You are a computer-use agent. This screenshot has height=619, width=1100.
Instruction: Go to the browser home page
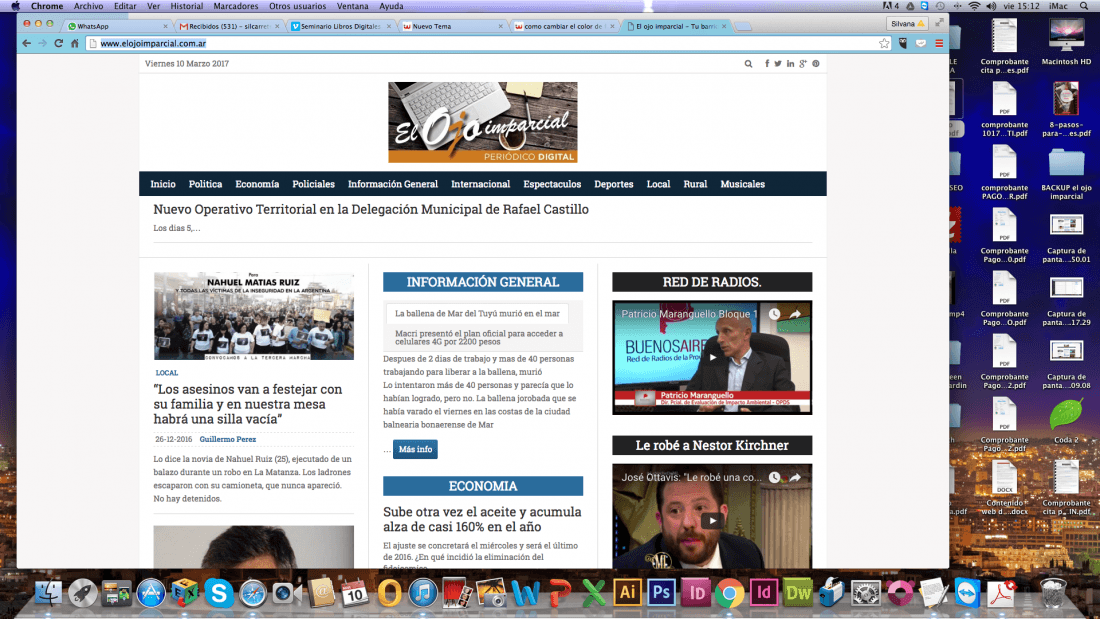74,44
